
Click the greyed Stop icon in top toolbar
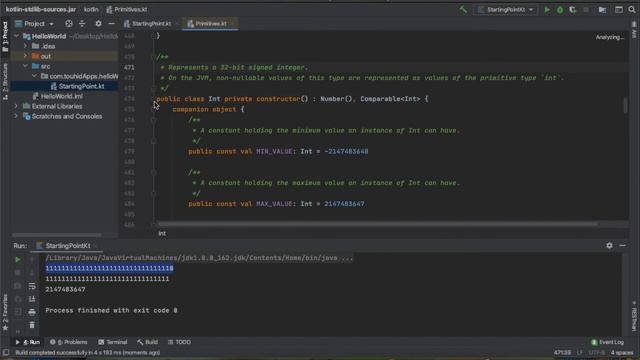tap(586, 9)
